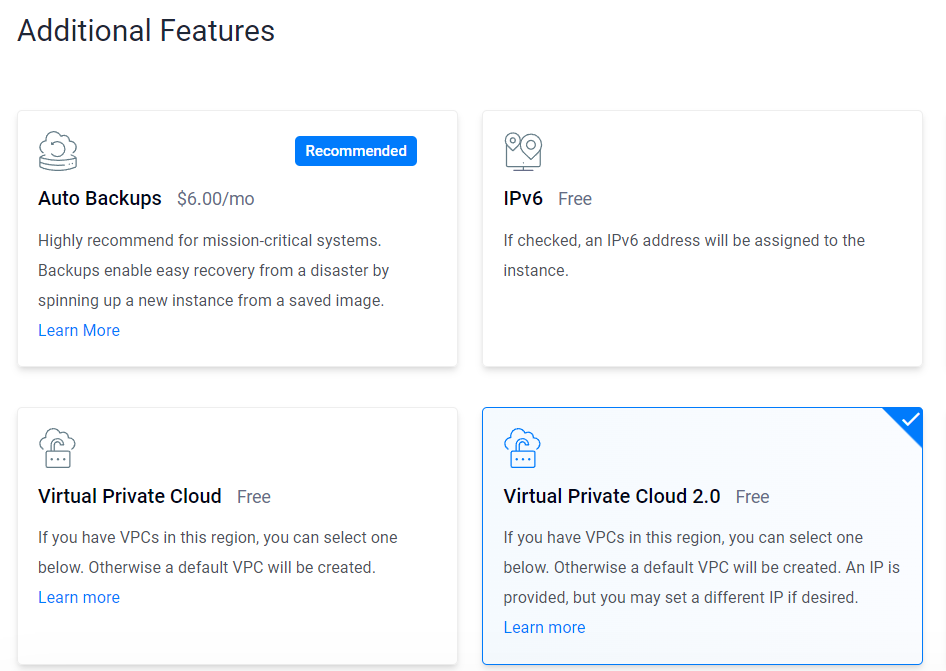The height and width of the screenshot is (671, 946).
Task: Open Learn More link under Auto Backups
Action: click(x=79, y=331)
